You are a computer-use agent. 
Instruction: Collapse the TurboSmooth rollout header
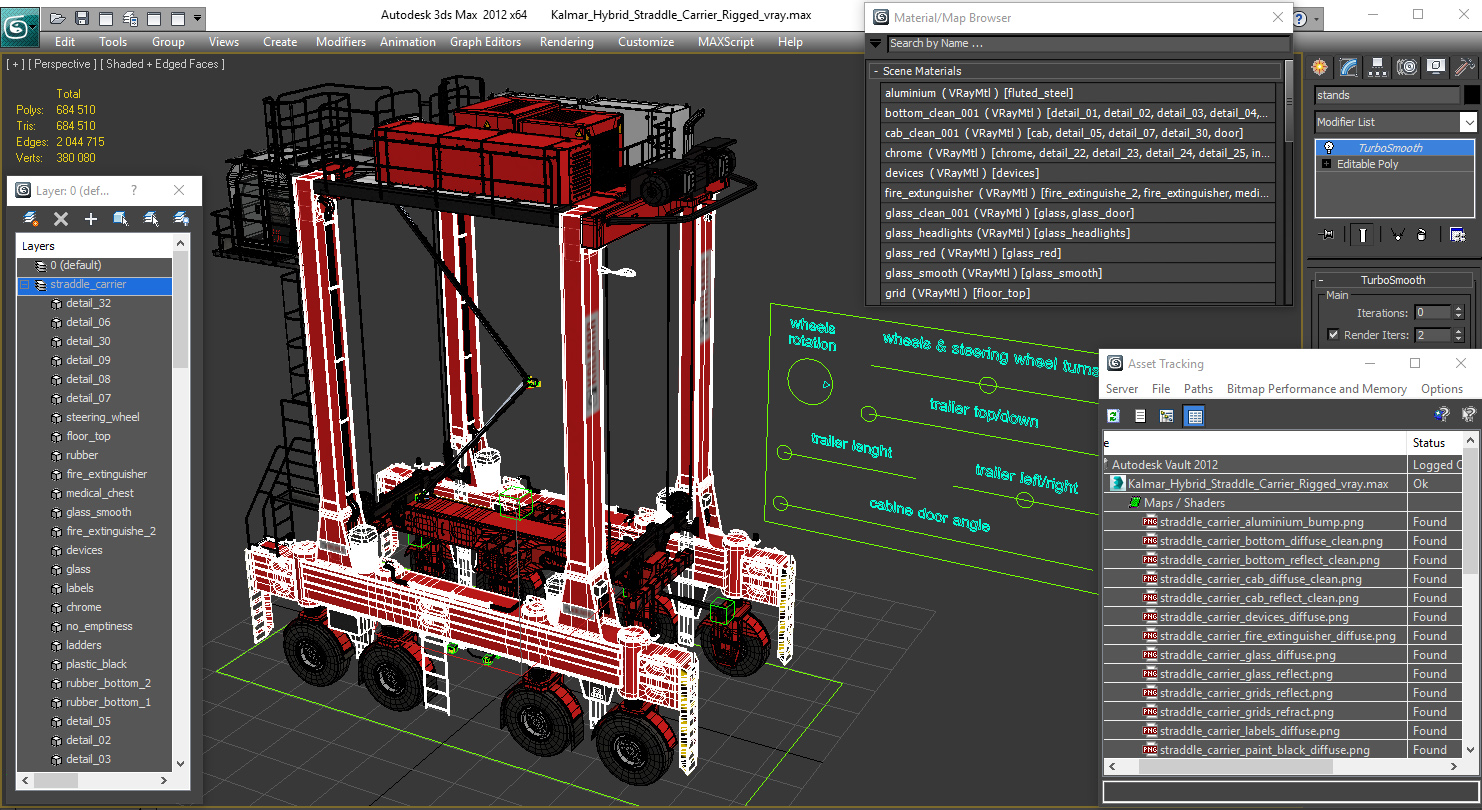[x=1392, y=280]
